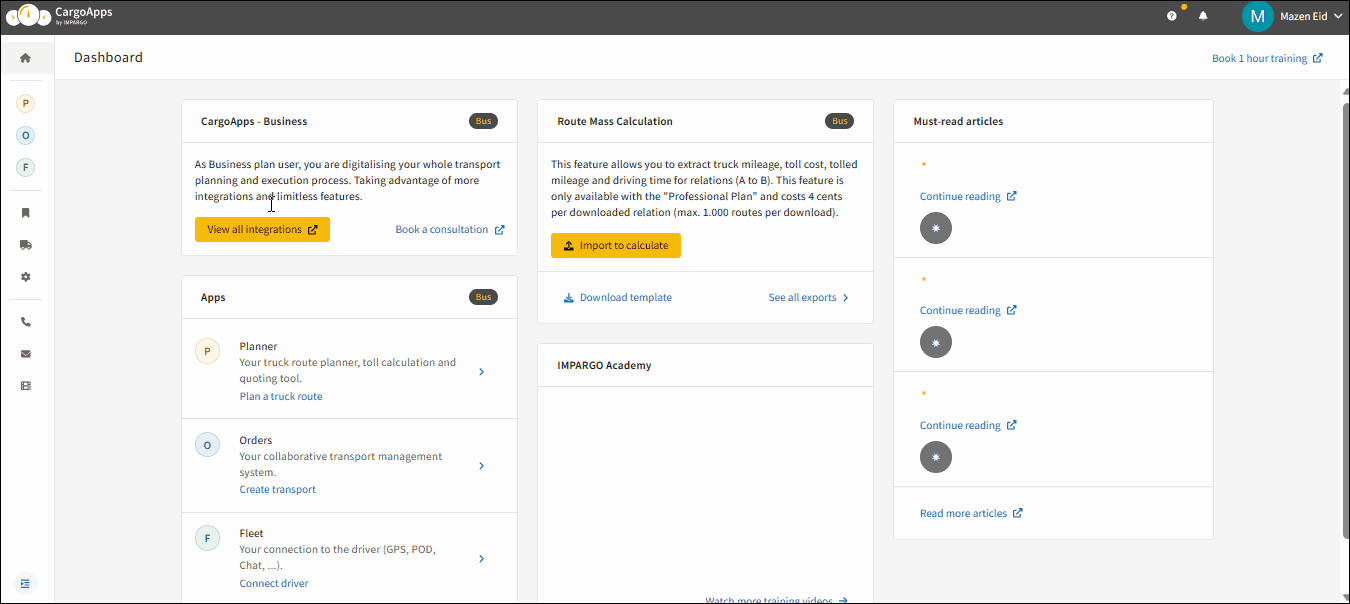Click the CargoApps - Business heading
Image resolution: width=1350 pixels, height=604 pixels.
click(x=254, y=121)
